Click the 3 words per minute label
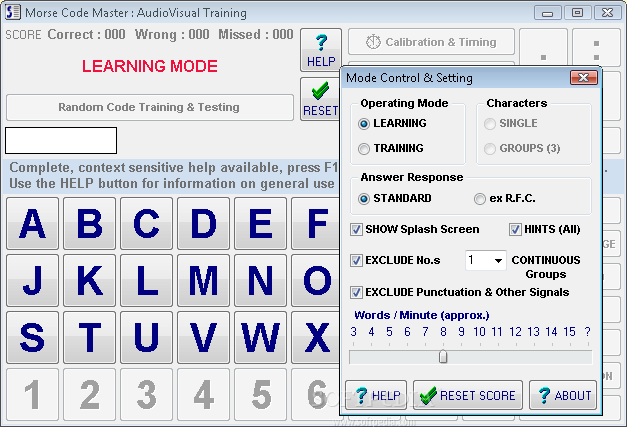Screen dimensions: 627x427 coord(353,331)
